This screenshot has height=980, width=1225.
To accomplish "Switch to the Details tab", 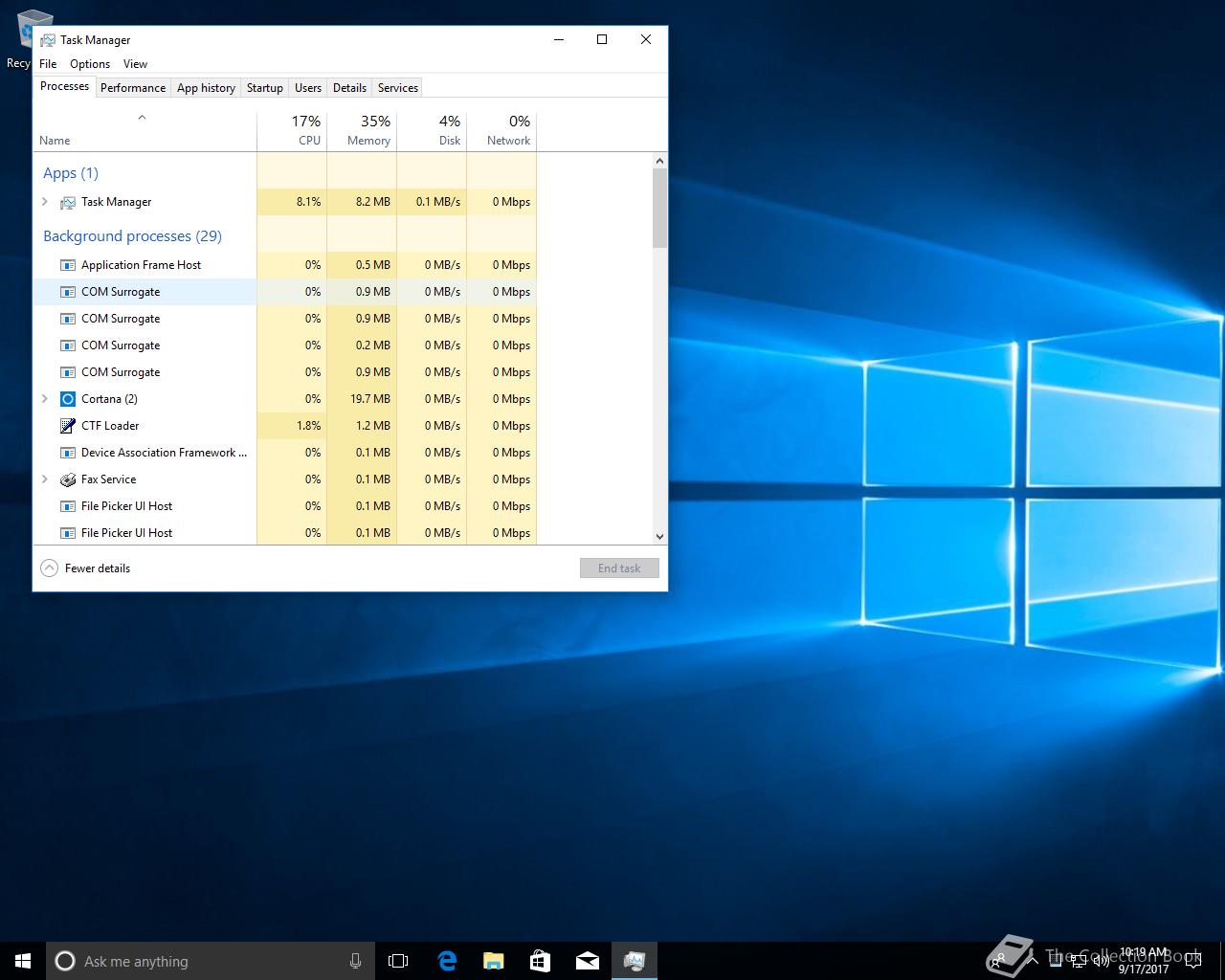I will tap(349, 88).
